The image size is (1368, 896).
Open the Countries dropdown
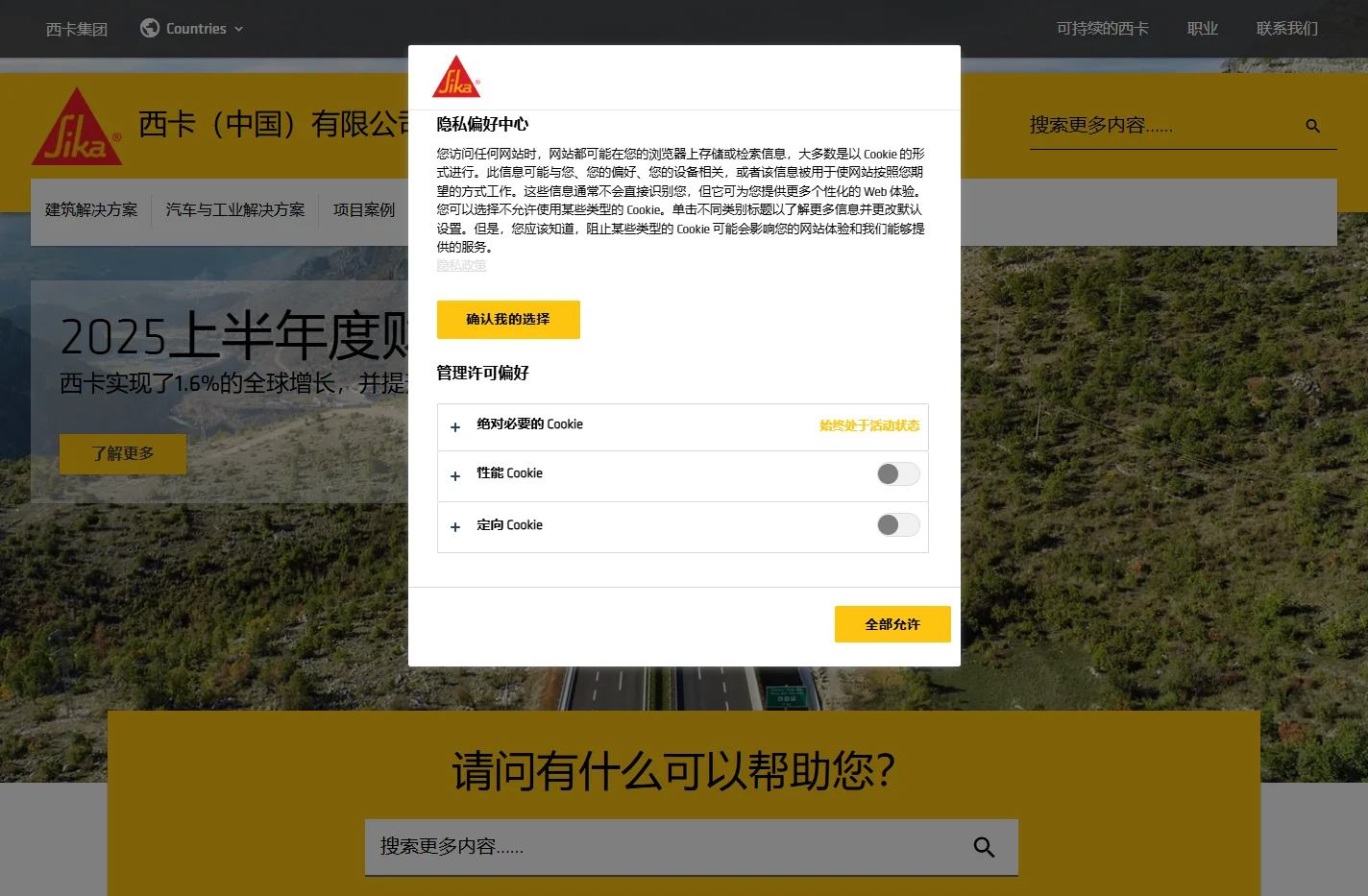[192, 29]
